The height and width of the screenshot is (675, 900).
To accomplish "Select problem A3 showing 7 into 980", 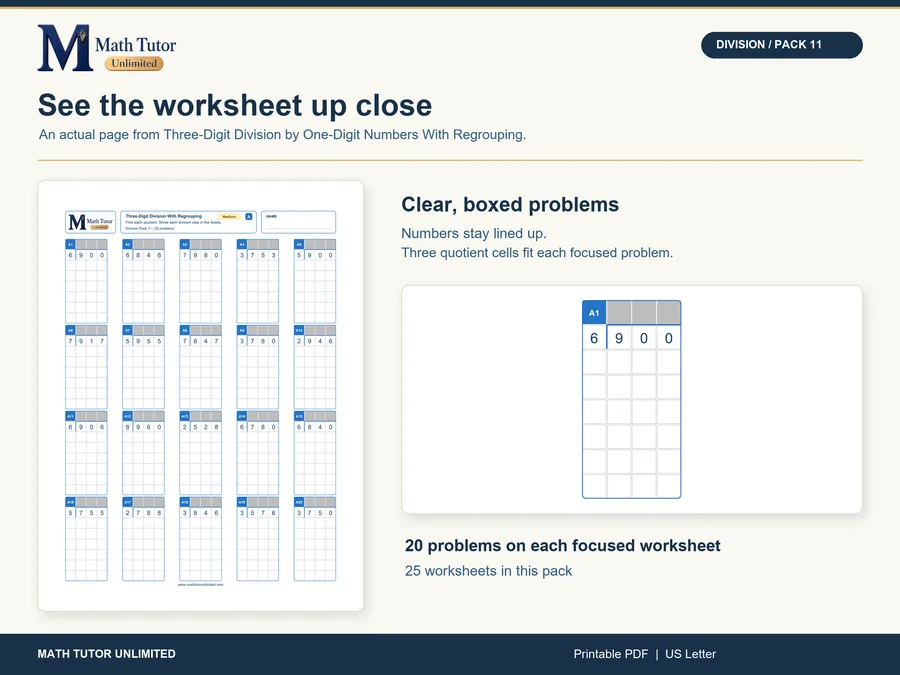I will (200, 281).
